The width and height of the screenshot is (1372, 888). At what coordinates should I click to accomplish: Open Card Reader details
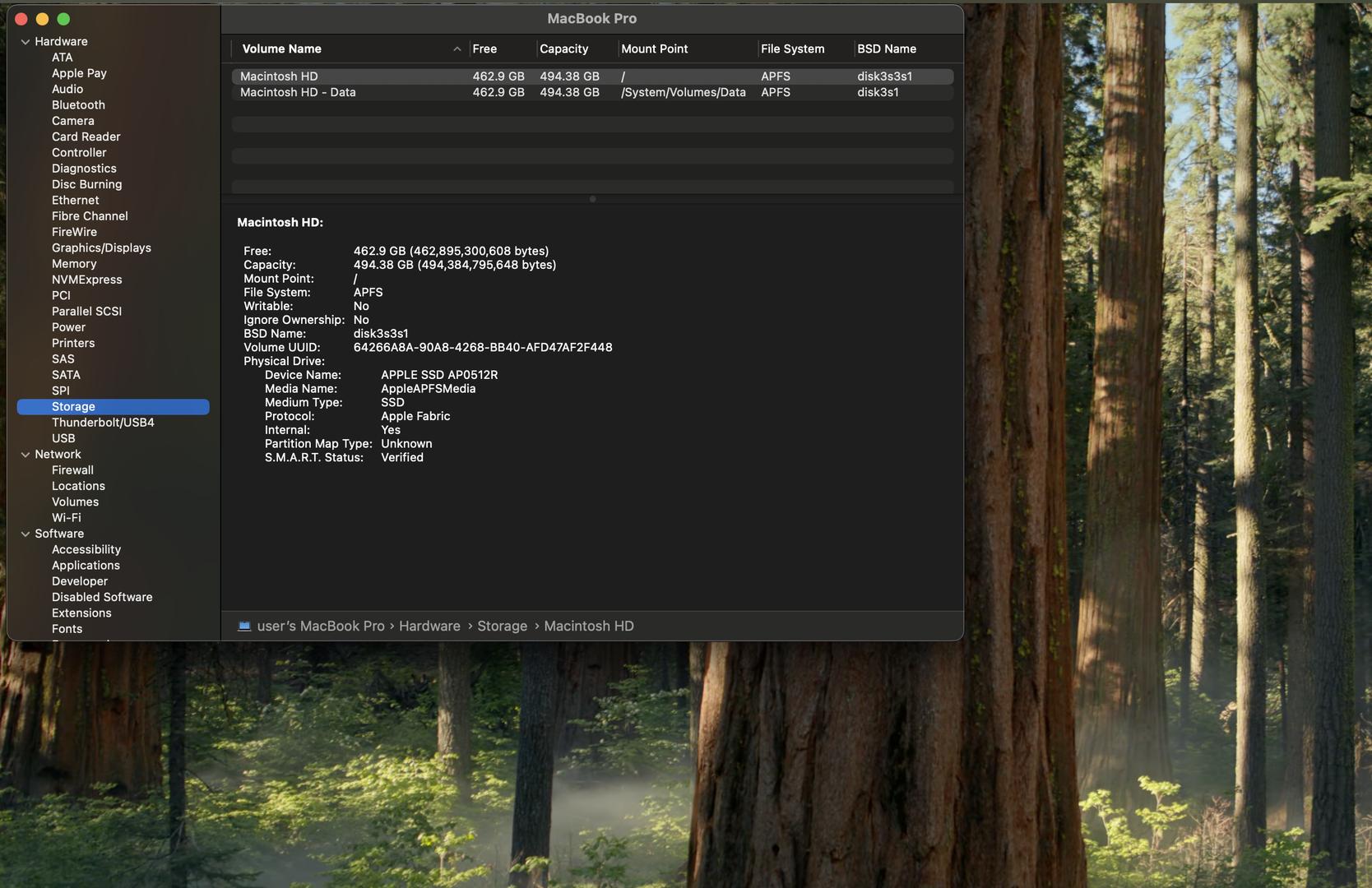point(86,136)
